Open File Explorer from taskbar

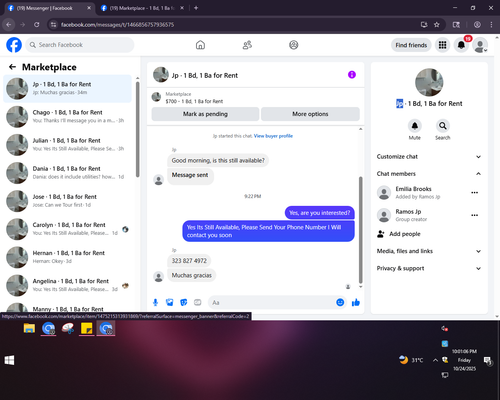29,328
